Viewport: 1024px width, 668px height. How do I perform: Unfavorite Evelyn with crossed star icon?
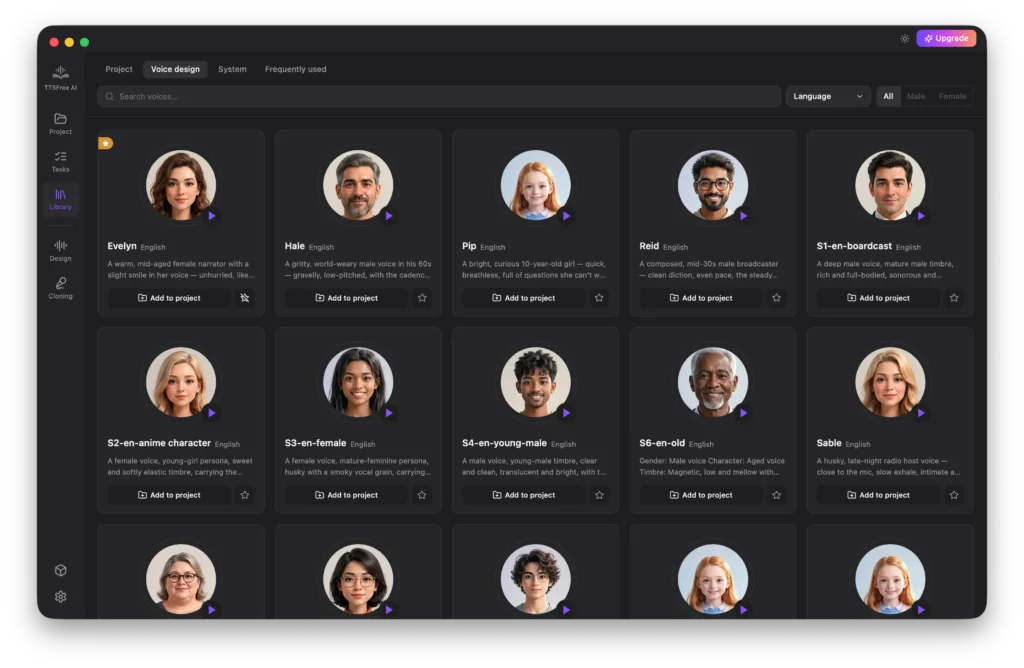pos(245,298)
